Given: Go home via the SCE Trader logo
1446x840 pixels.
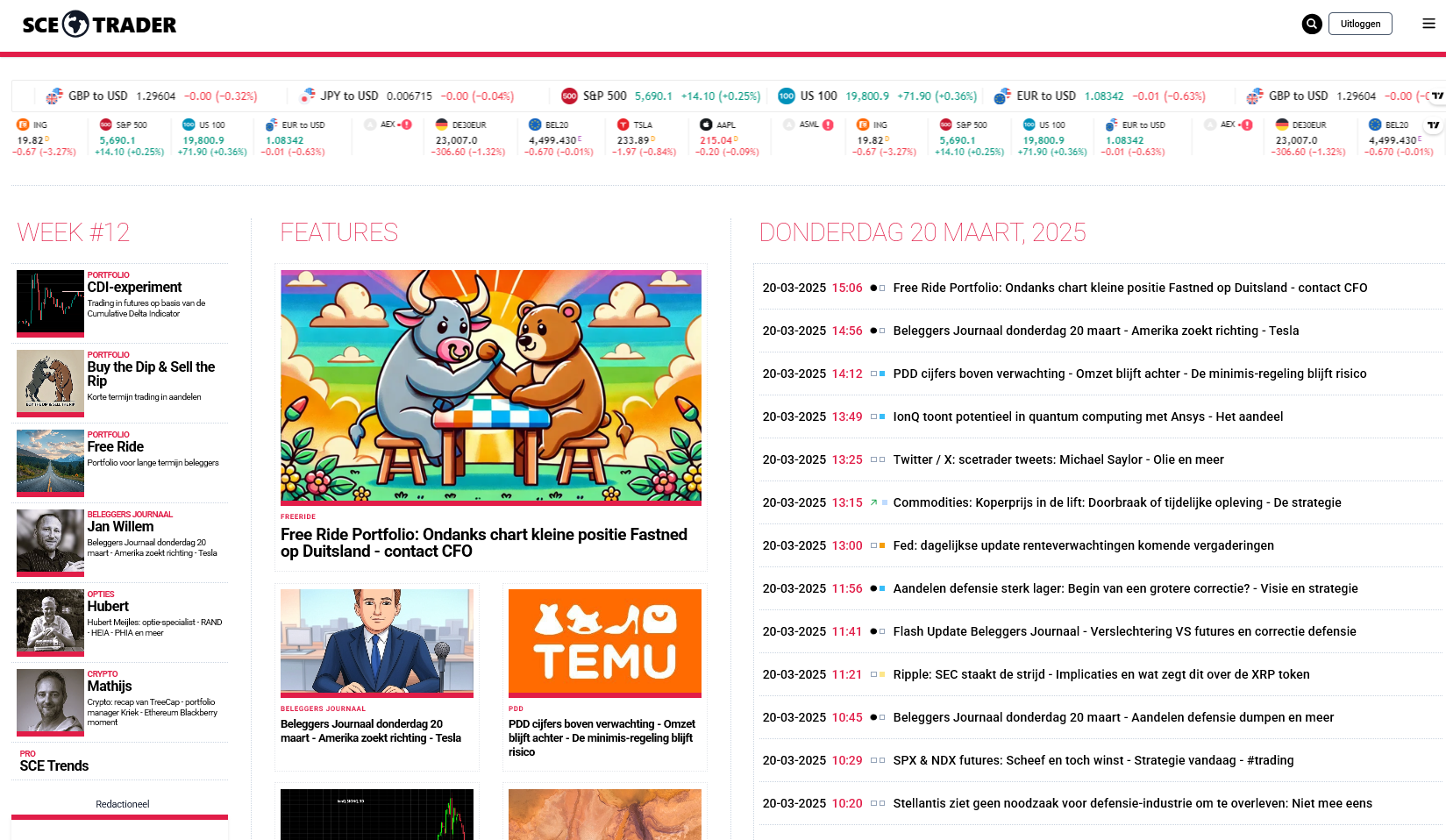Looking at the screenshot, I should [99, 25].
